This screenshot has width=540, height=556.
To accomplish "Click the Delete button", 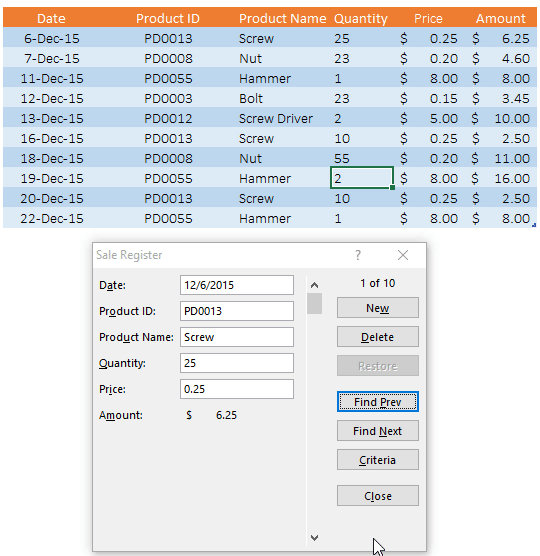I will point(378,337).
